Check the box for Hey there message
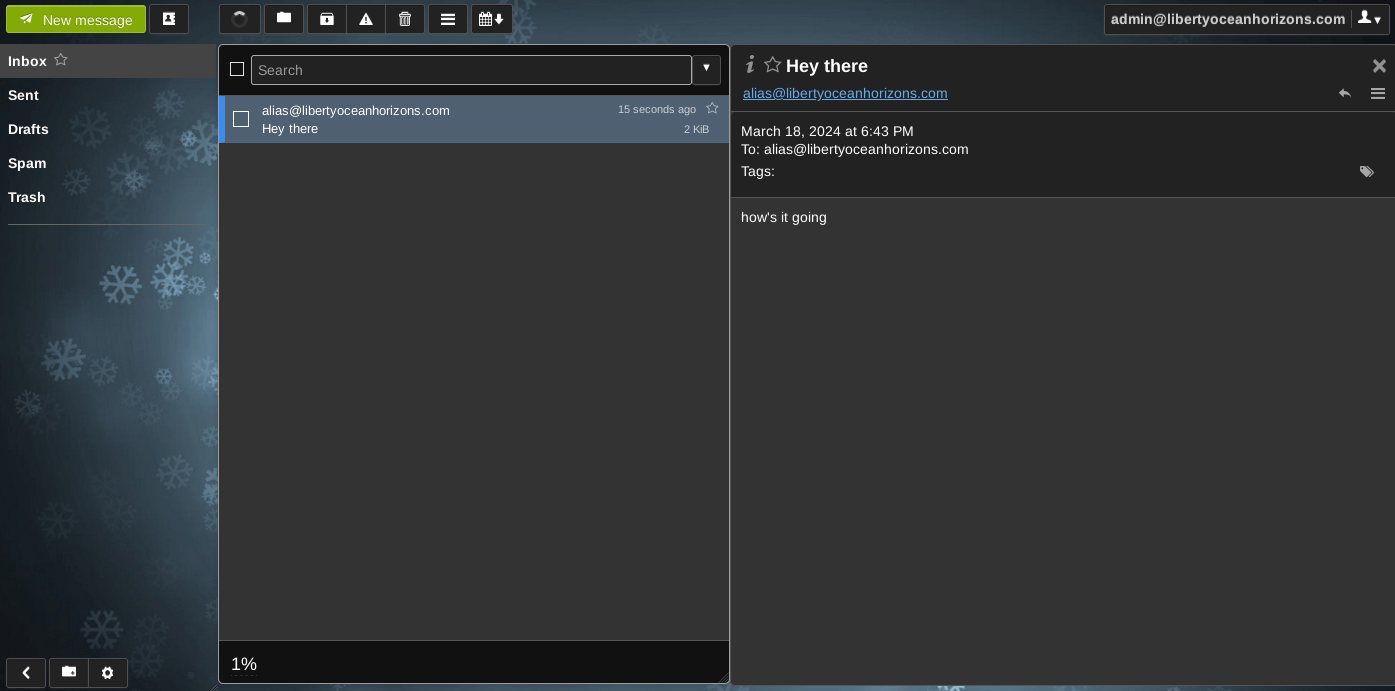 [x=241, y=119]
